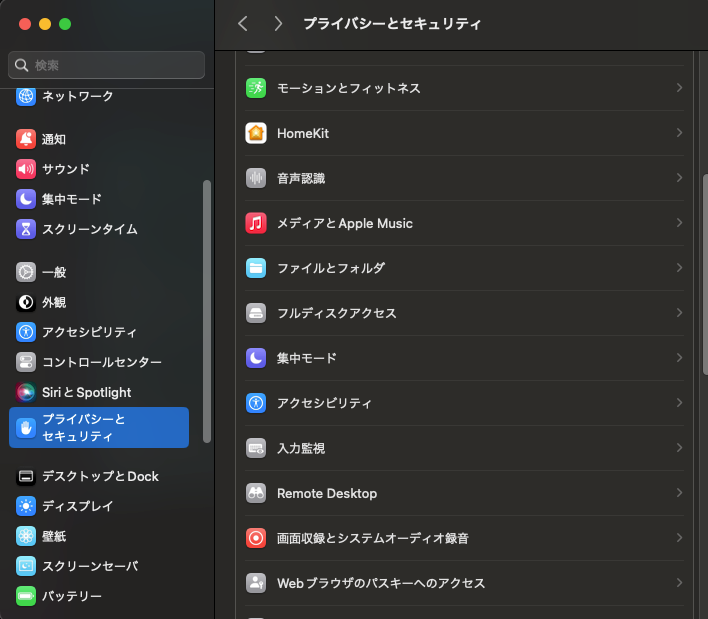This screenshot has width=708, height=619.
Task: Click the passkey access person icon
Action: coord(256,583)
